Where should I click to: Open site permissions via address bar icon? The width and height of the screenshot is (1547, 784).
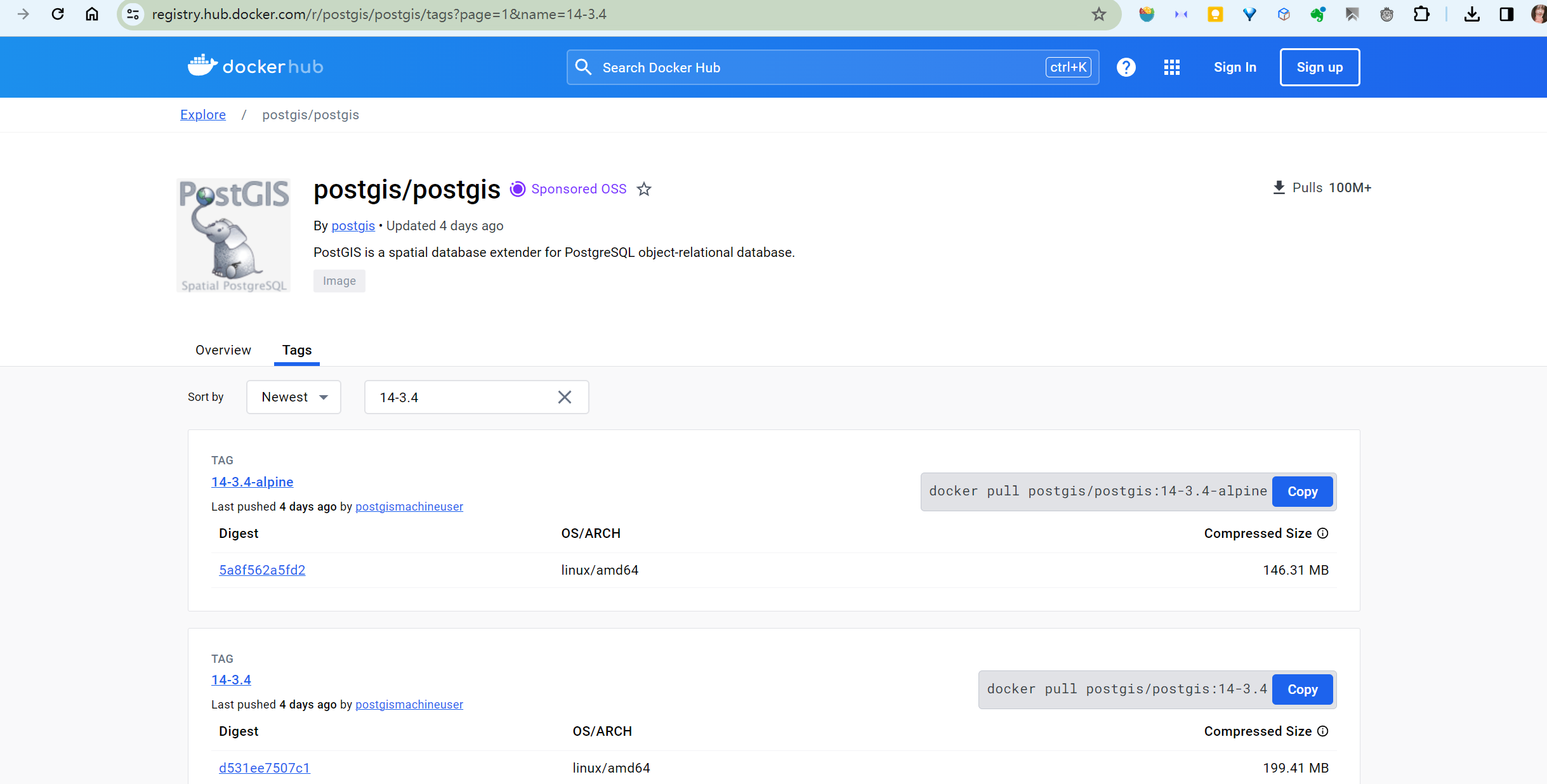pos(132,14)
